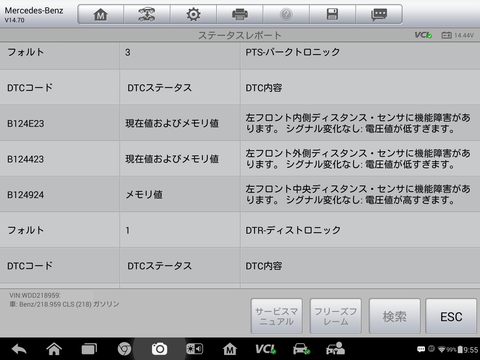
Task: Open diagnostics car icon in bottom bar
Action: pyautogui.click(x=301, y=349)
